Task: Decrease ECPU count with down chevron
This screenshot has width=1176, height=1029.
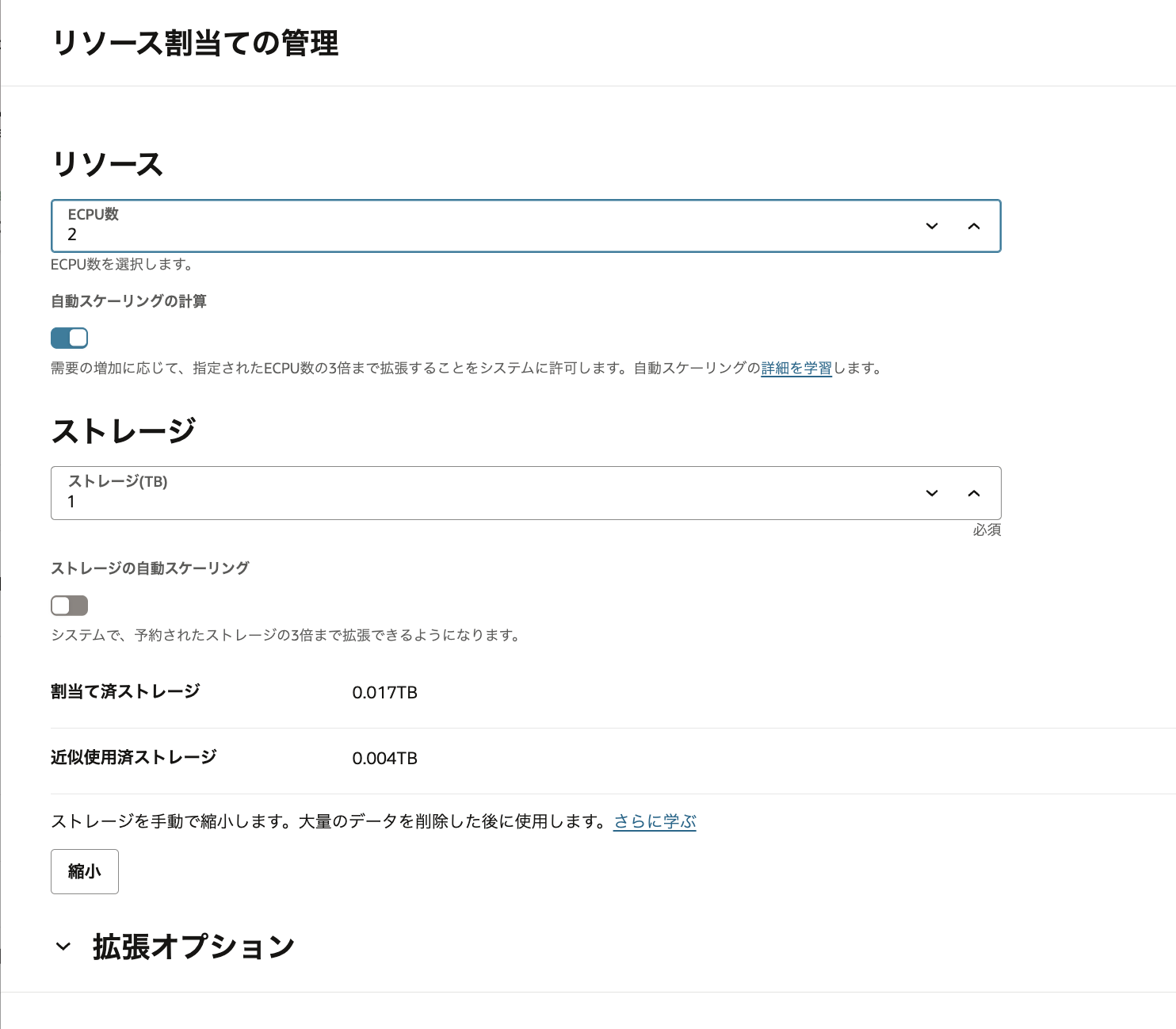Action: pos(932,226)
